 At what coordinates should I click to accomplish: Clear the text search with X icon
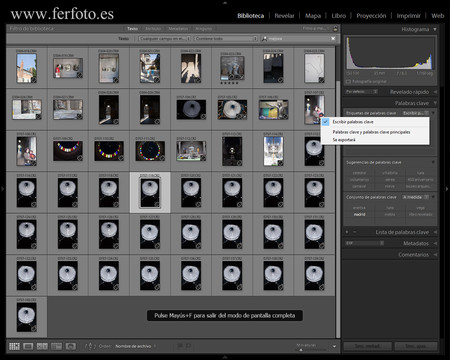tap(333, 39)
